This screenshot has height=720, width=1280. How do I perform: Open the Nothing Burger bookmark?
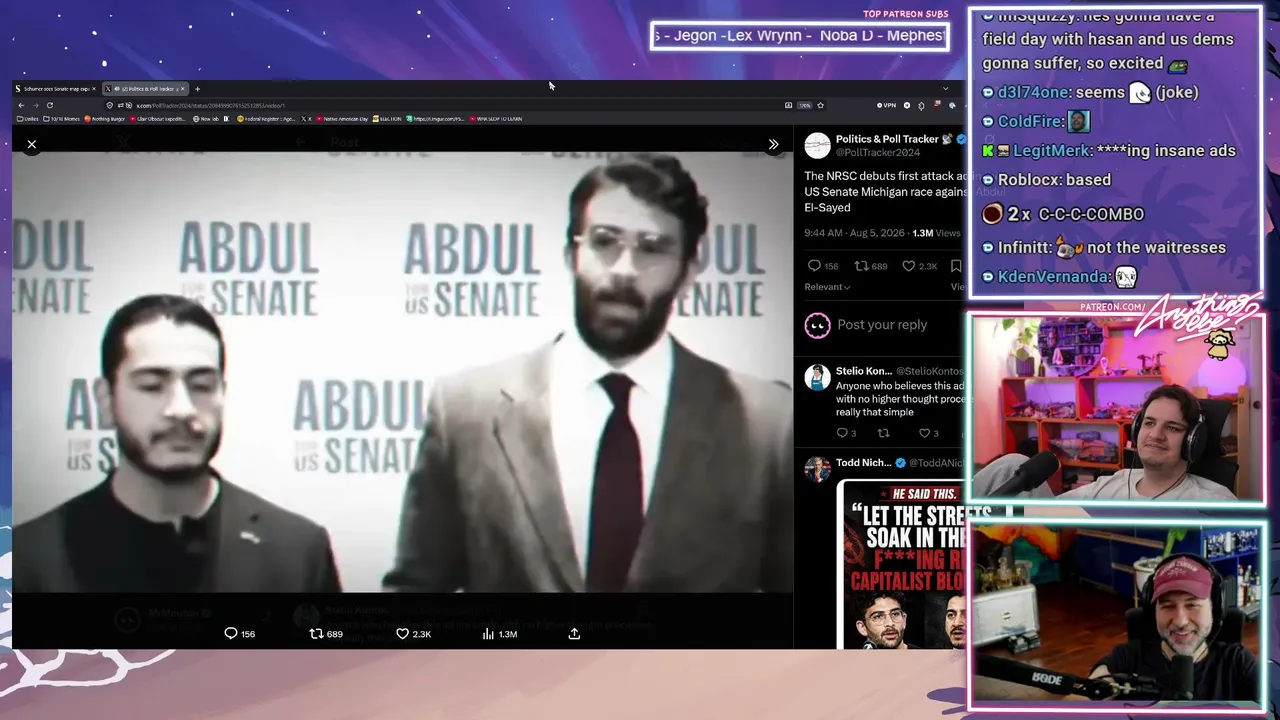click(x=103, y=119)
